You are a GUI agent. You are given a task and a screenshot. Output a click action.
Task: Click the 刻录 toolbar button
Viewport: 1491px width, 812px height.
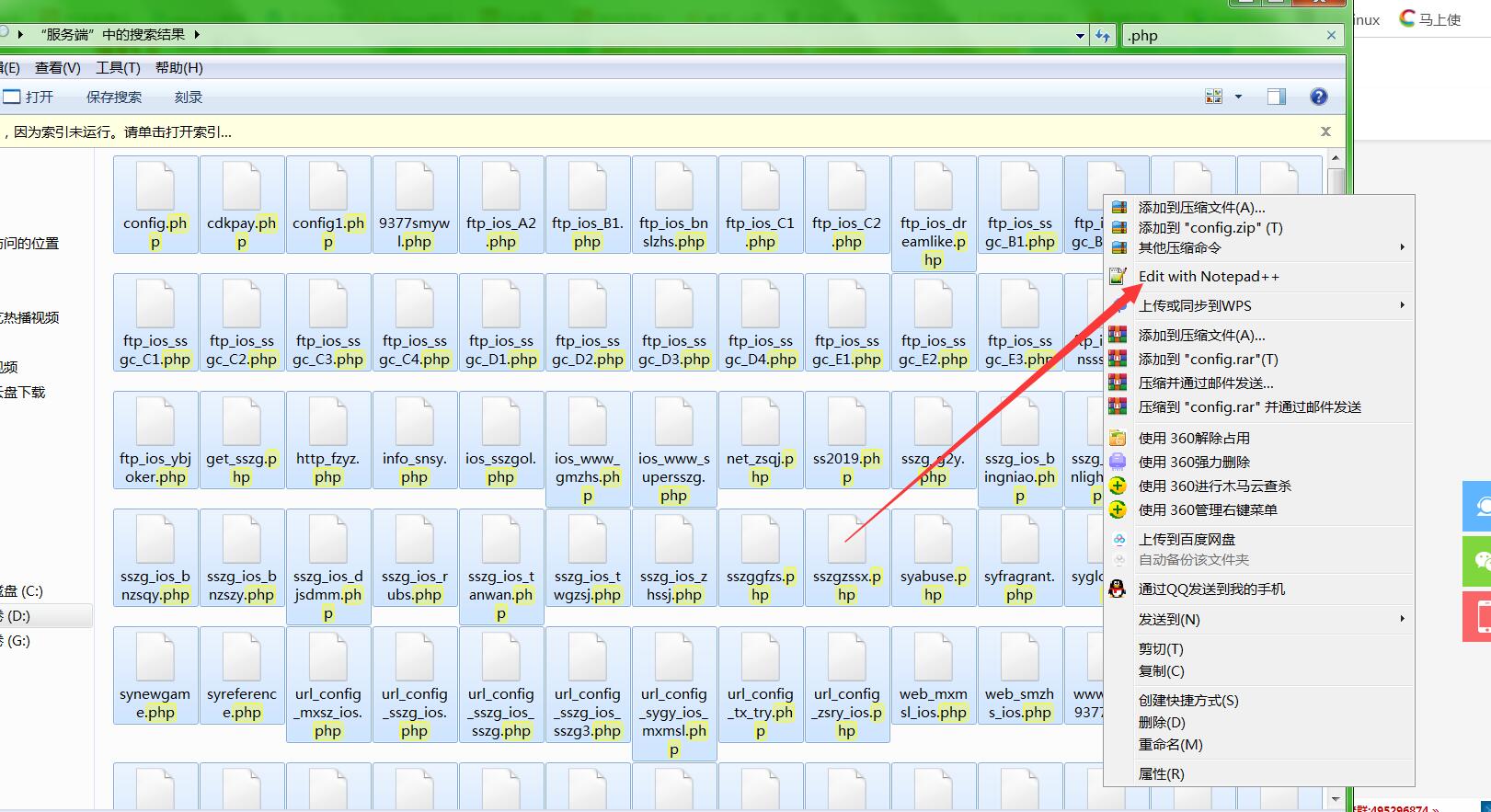[x=188, y=97]
